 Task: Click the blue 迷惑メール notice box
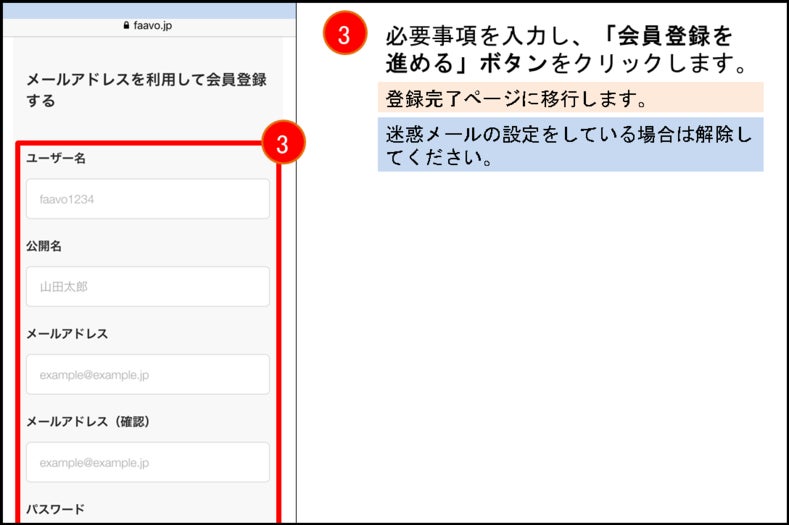571,145
